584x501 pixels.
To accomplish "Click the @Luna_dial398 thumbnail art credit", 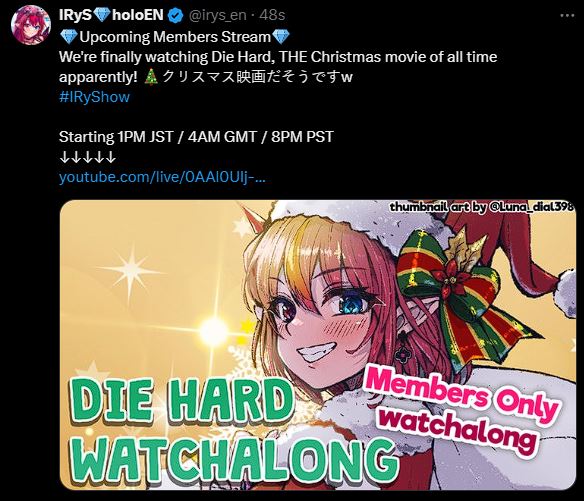I will pos(482,207).
